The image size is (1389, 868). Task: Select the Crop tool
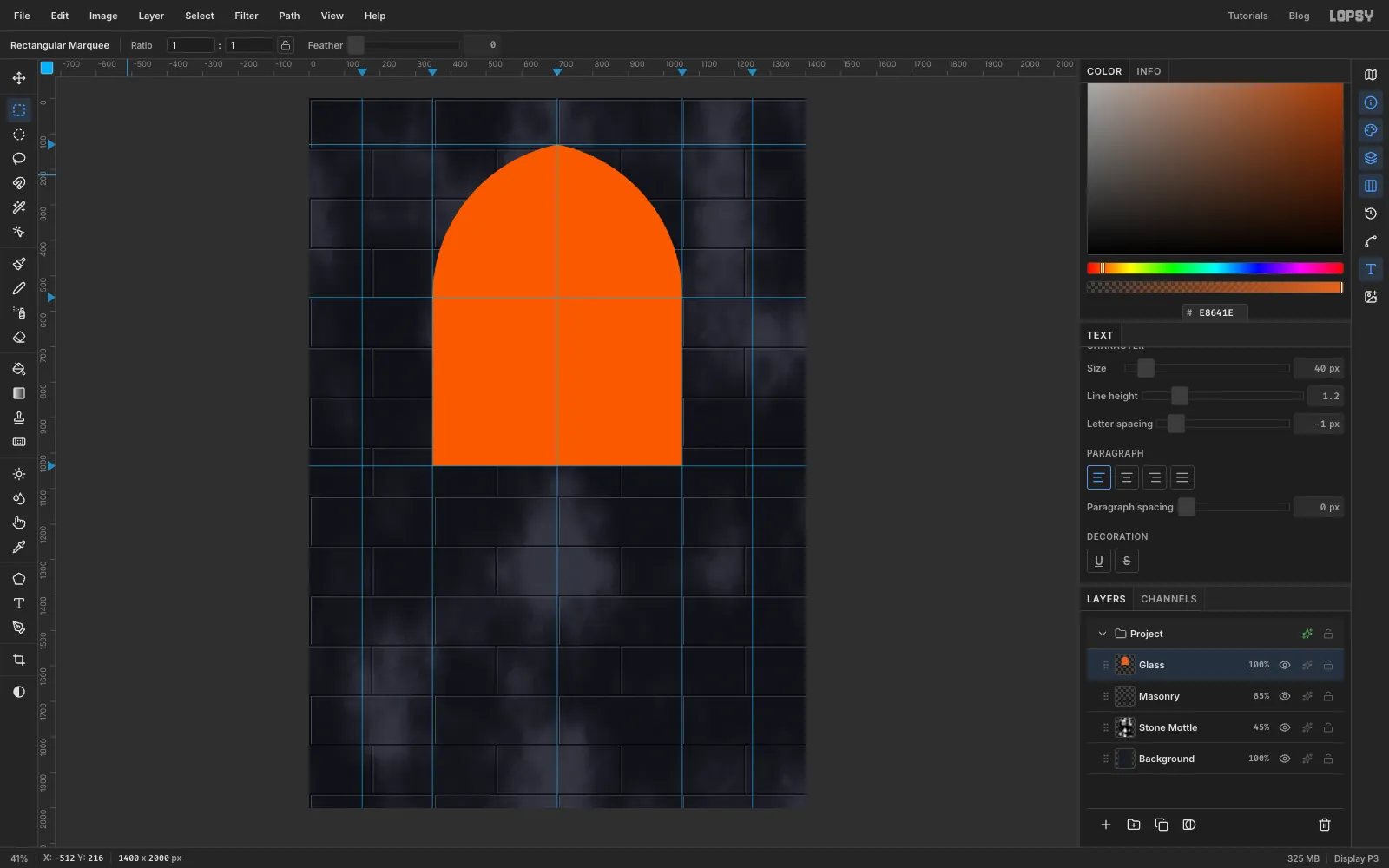19,660
